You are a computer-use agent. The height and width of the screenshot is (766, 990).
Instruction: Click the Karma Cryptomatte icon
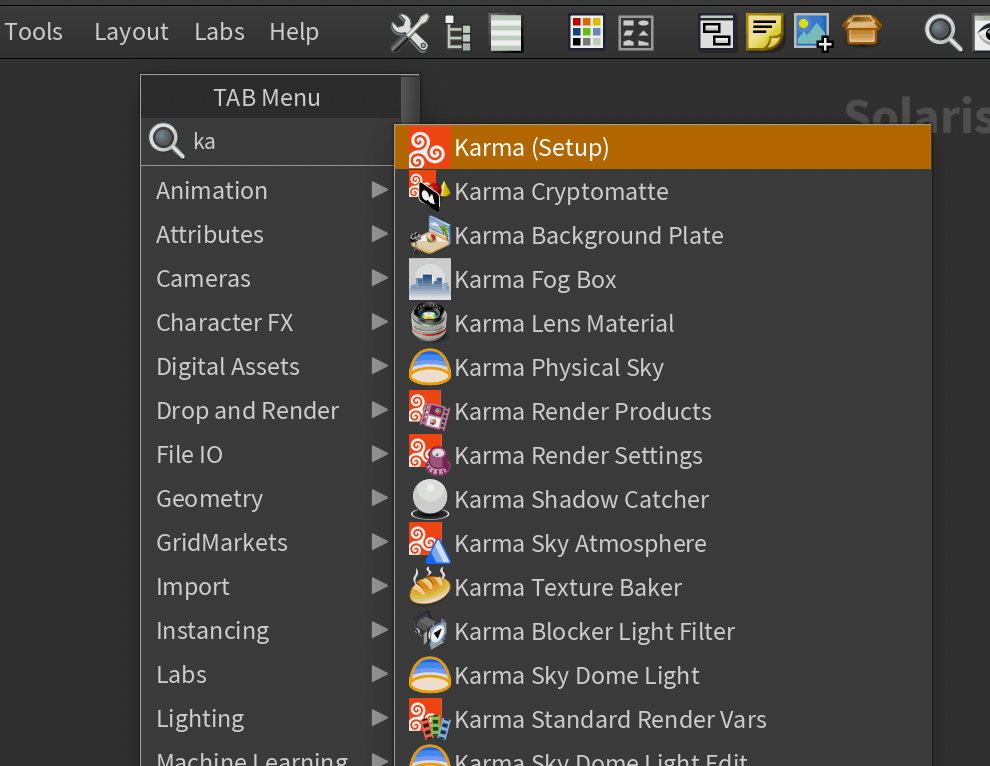[429, 191]
